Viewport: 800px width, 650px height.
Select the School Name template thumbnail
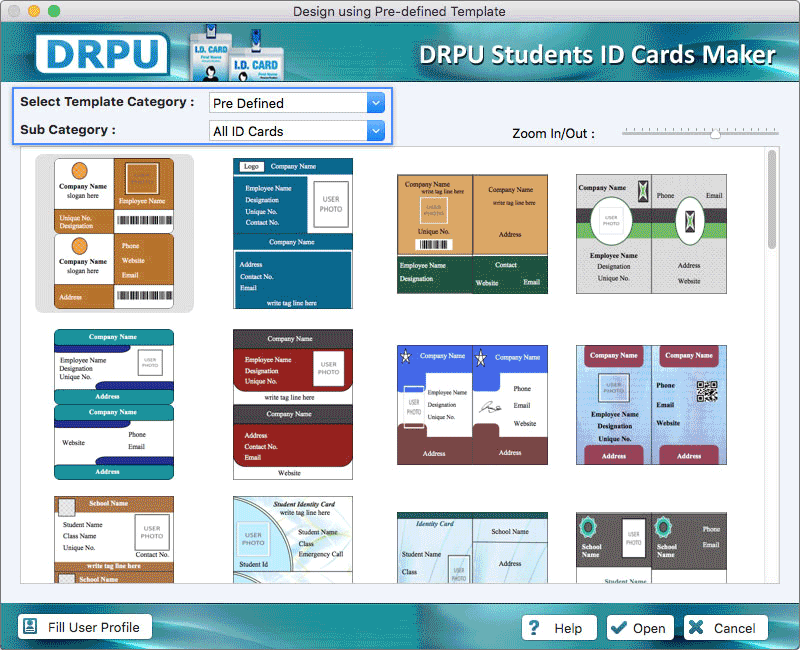coord(113,540)
